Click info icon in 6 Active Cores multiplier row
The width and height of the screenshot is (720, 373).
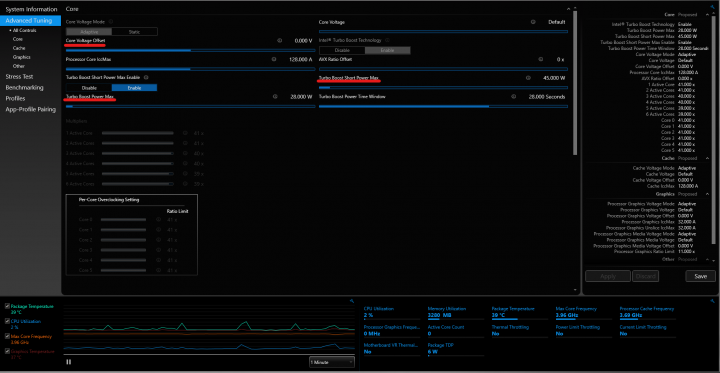185,183
